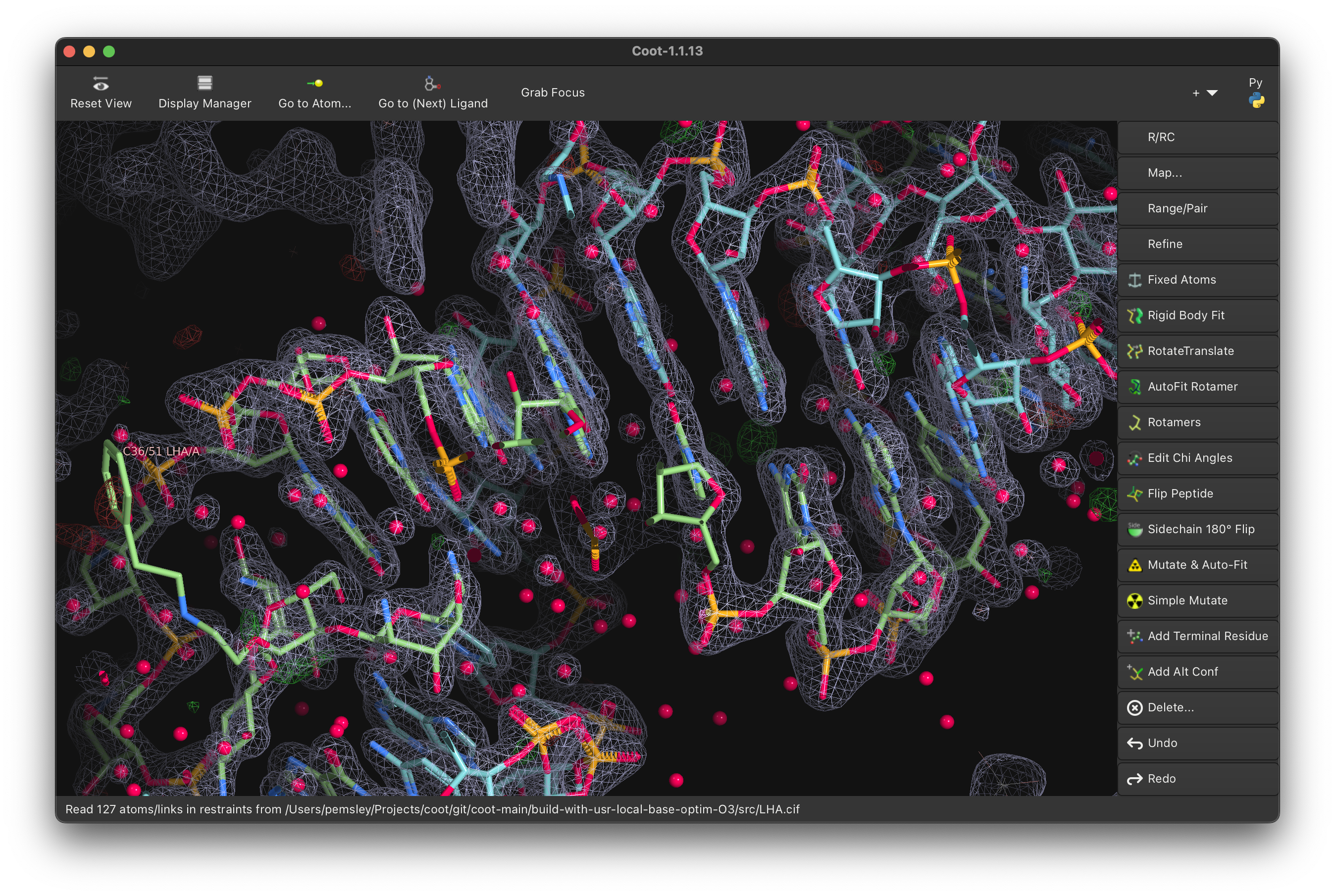Run AutoFit Rotamer
This screenshot has height=896, width=1335.
pyautogui.click(x=1192, y=387)
